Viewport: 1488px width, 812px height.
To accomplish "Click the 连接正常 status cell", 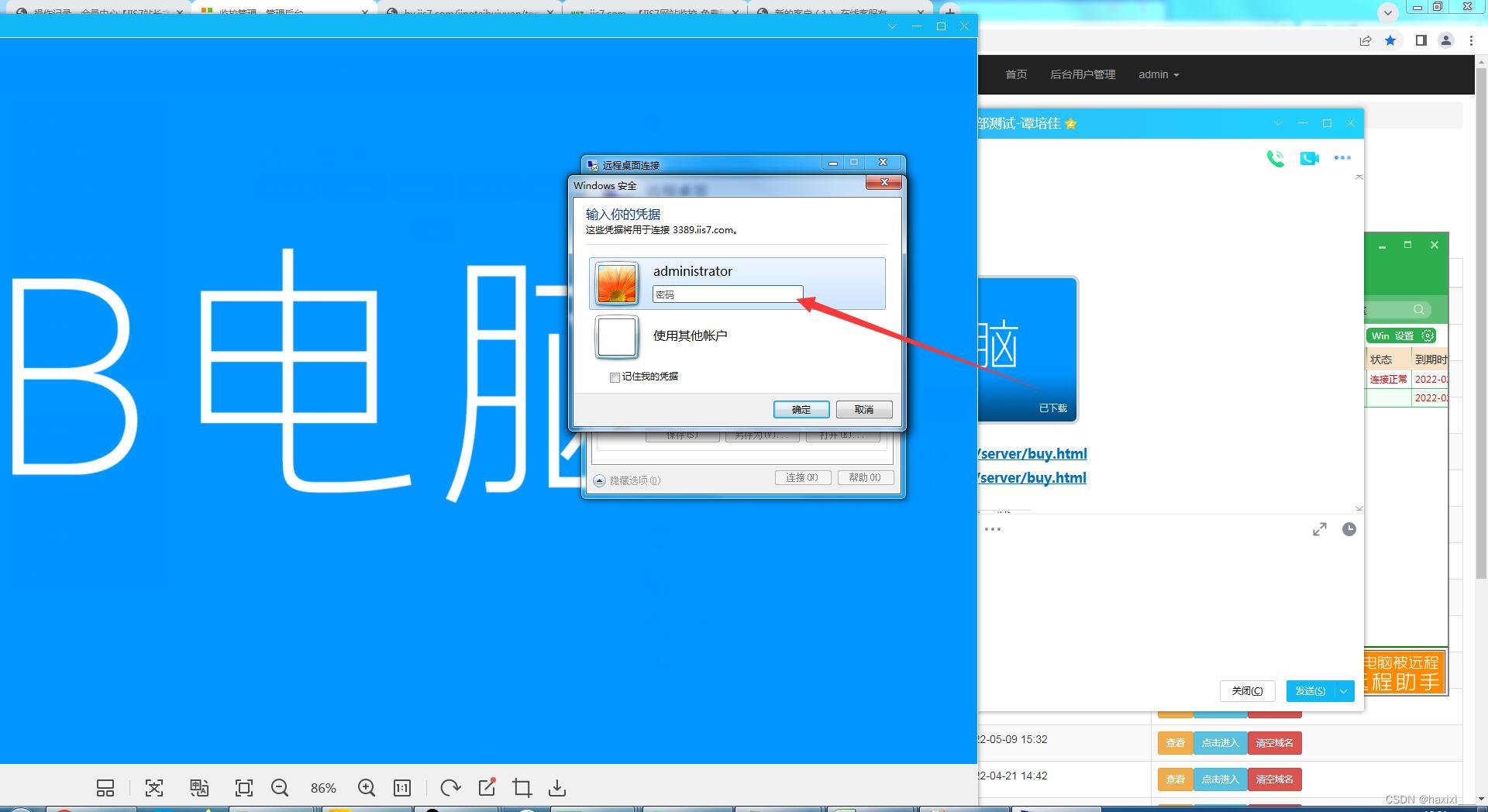I will pos(1388,380).
